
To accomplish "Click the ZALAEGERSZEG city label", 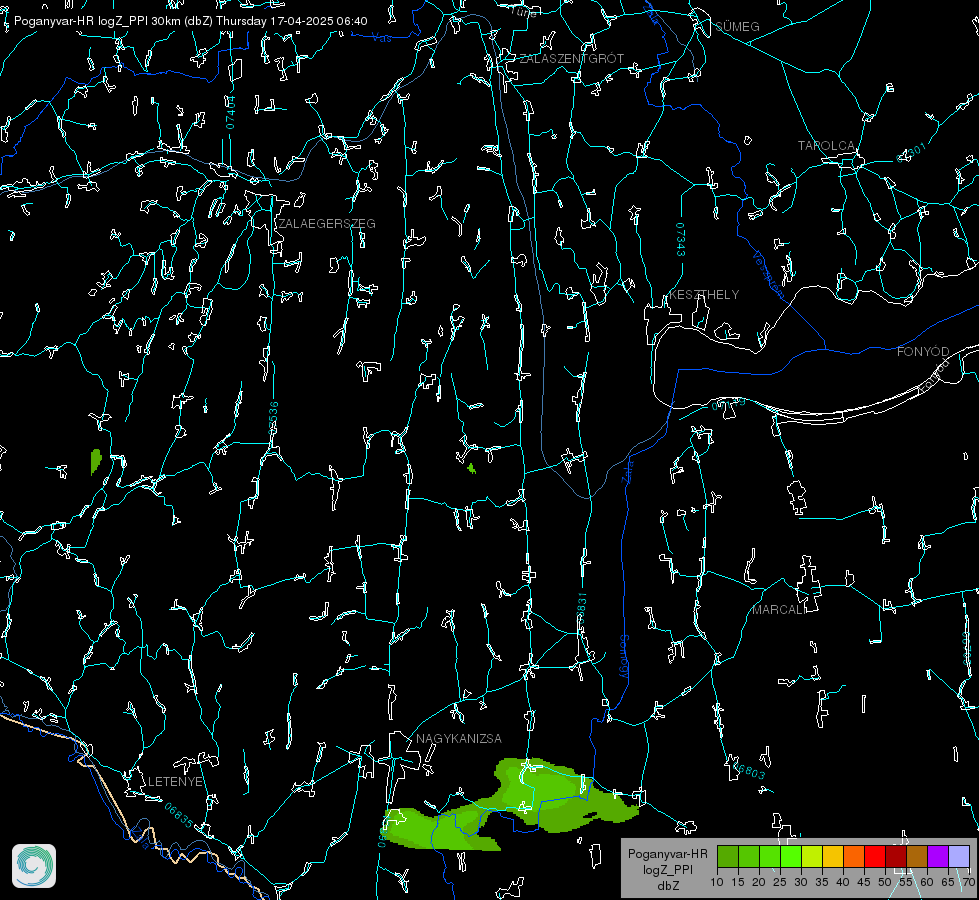I will pos(327,224).
